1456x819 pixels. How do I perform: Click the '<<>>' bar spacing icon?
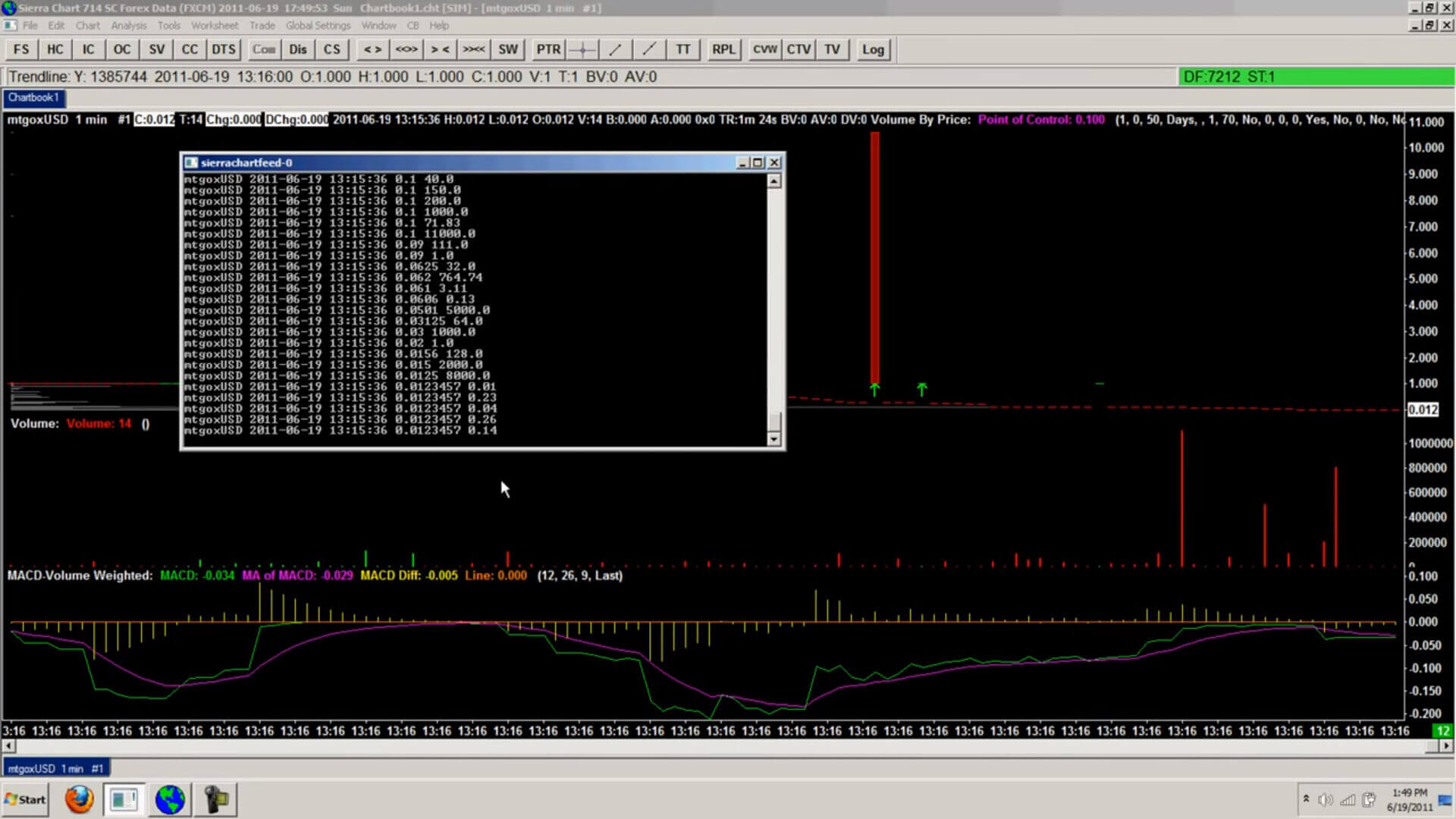coord(406,49)
